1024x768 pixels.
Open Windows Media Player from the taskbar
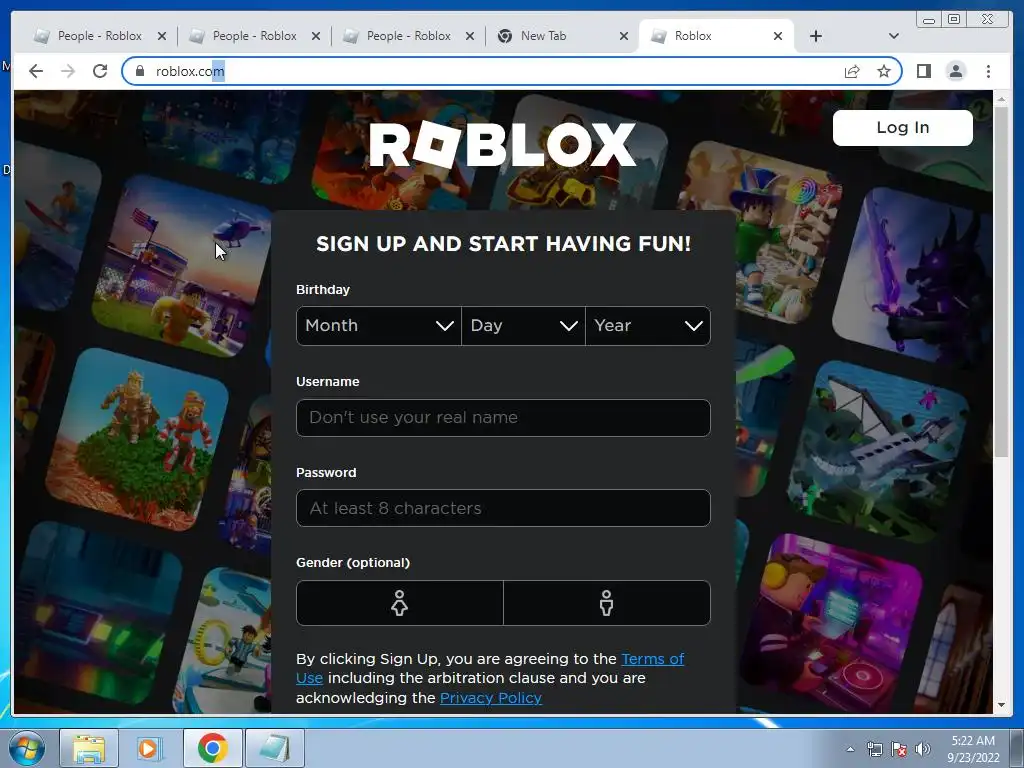tap(149, 748)
